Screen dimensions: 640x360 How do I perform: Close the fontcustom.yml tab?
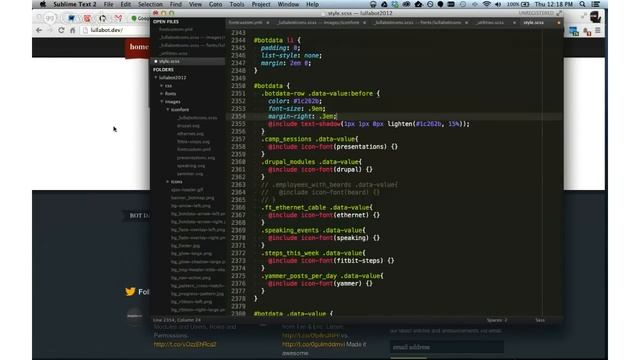(268, 23)
